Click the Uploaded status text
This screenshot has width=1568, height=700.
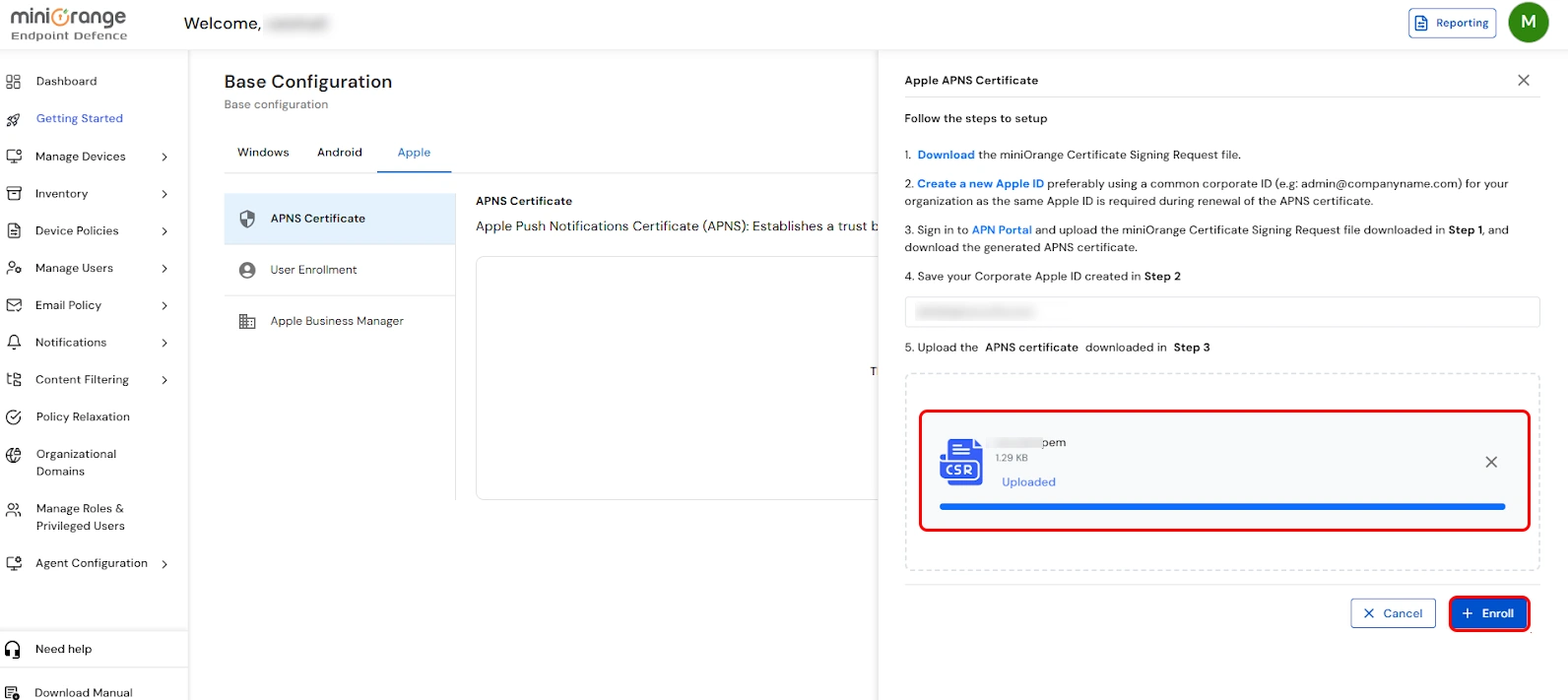(1028, 482)
